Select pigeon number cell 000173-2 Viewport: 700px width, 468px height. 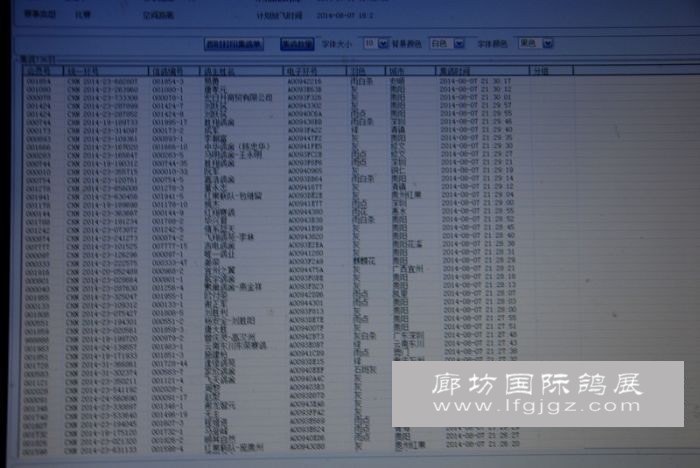(168, 131)
